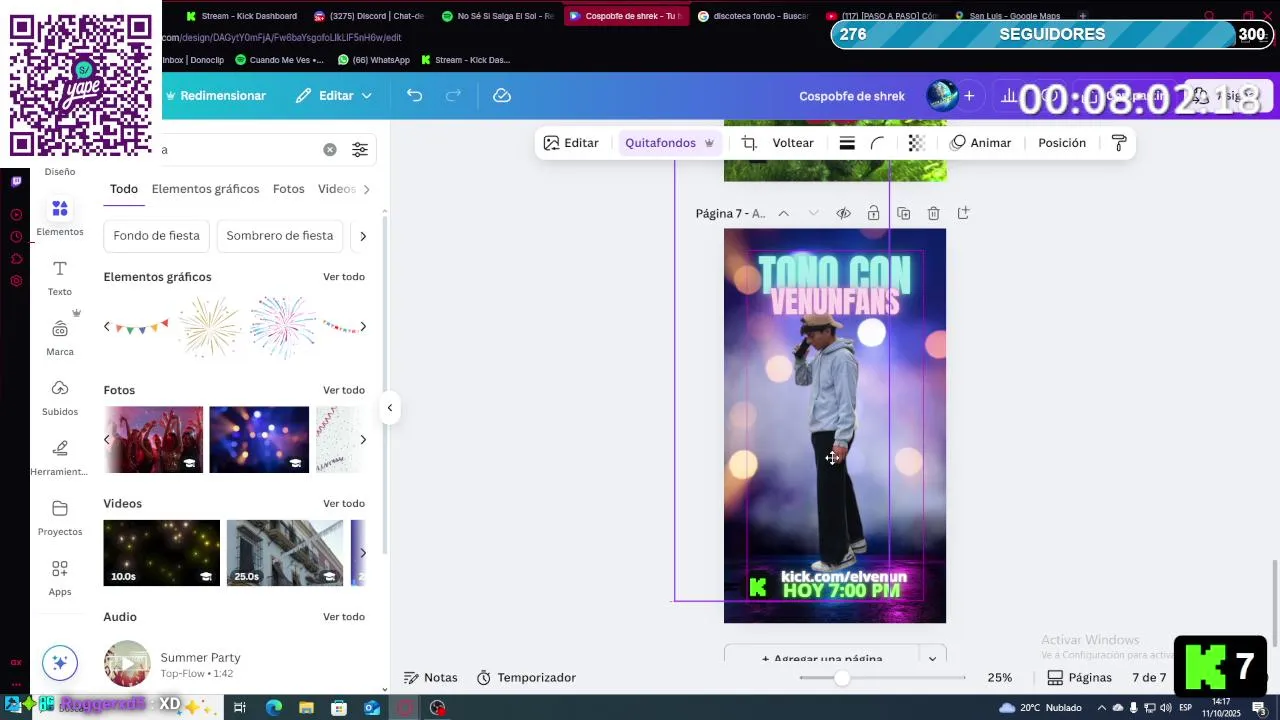Open the Páginas grid view
The width and height of the screenshot is (1280, 720).
pos(1079,678)
